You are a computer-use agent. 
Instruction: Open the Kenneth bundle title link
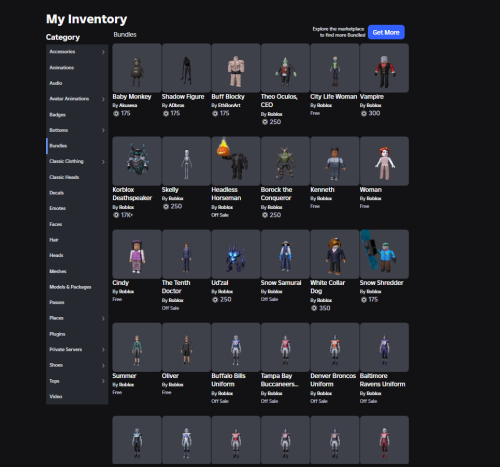(x=322, y=190)
